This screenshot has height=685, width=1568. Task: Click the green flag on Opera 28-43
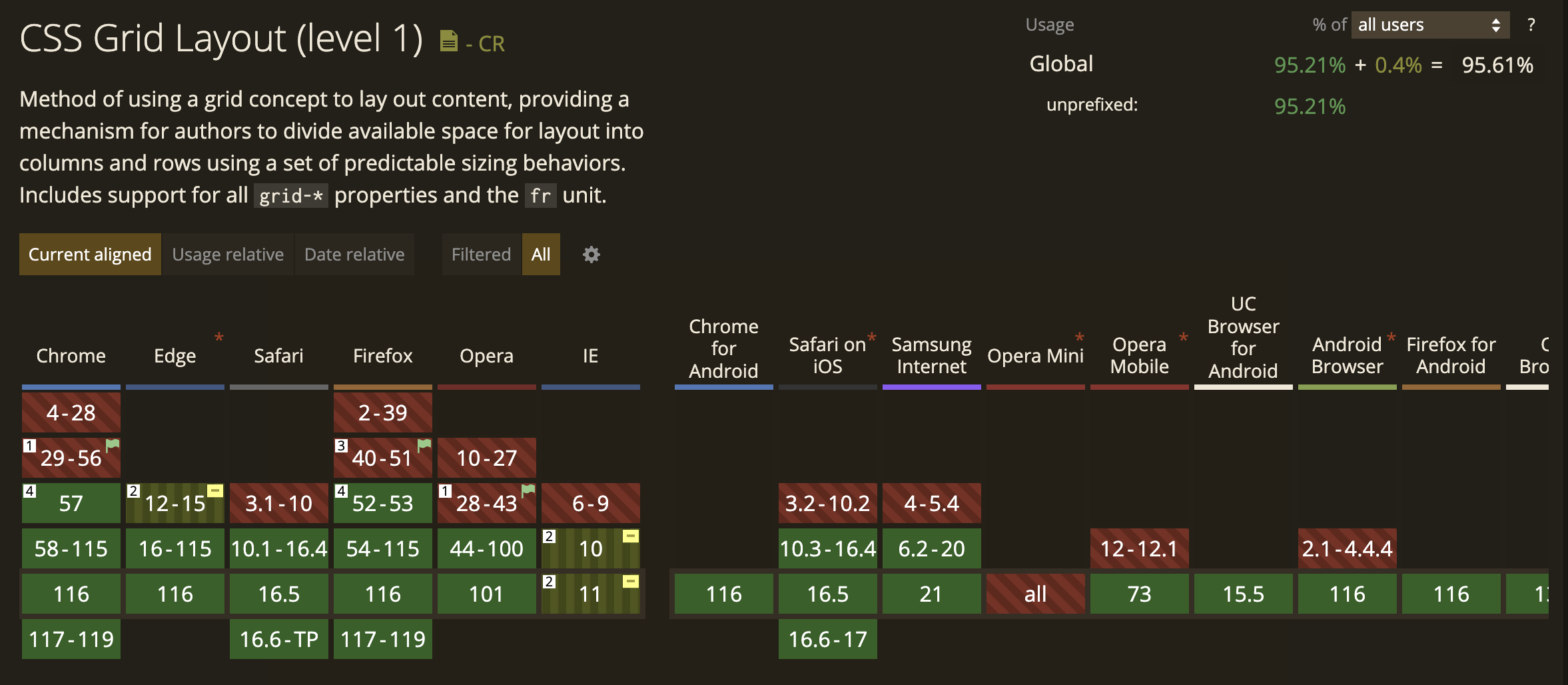[x=528, y=490]
